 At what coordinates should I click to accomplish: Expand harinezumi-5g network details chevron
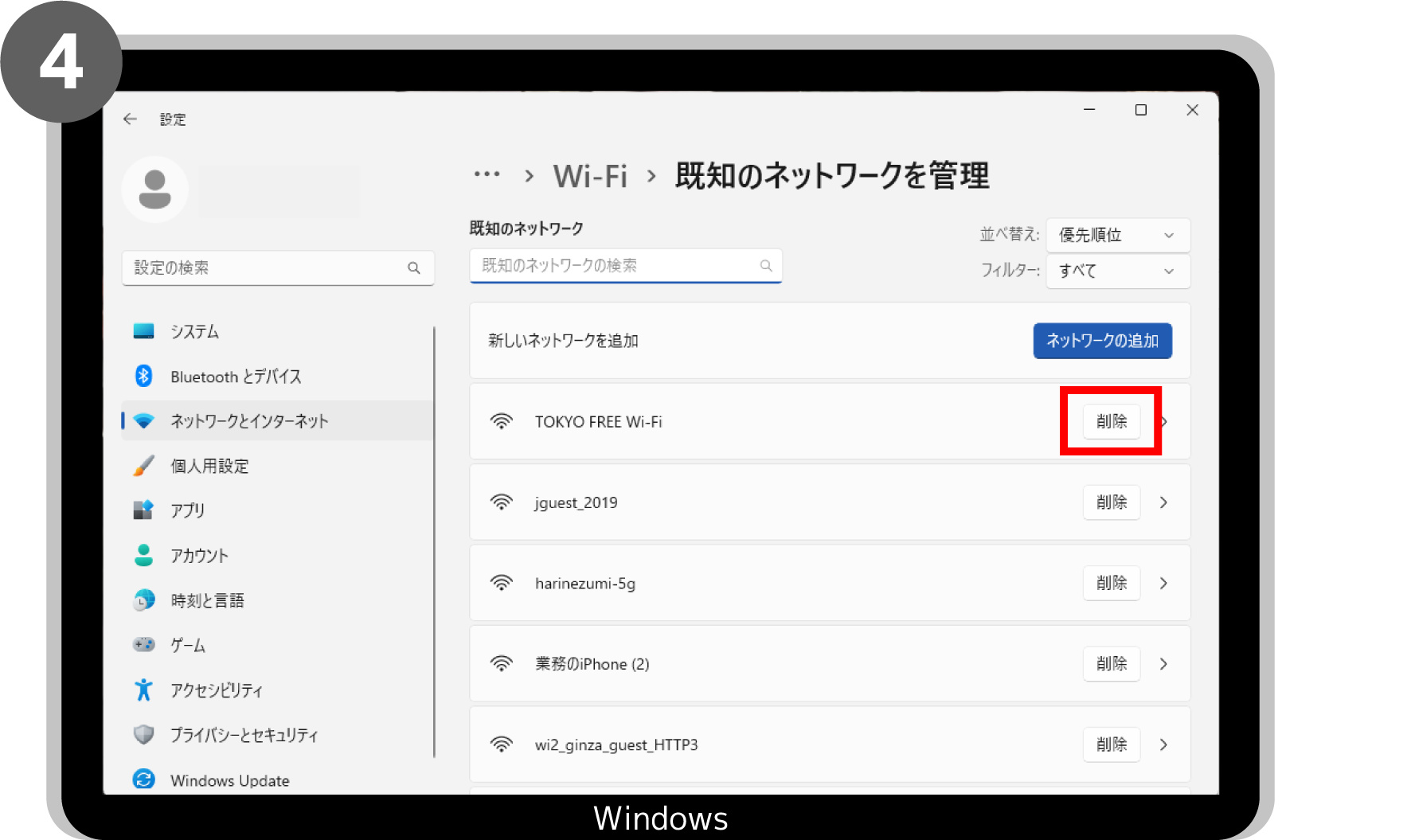point(1163,584)
